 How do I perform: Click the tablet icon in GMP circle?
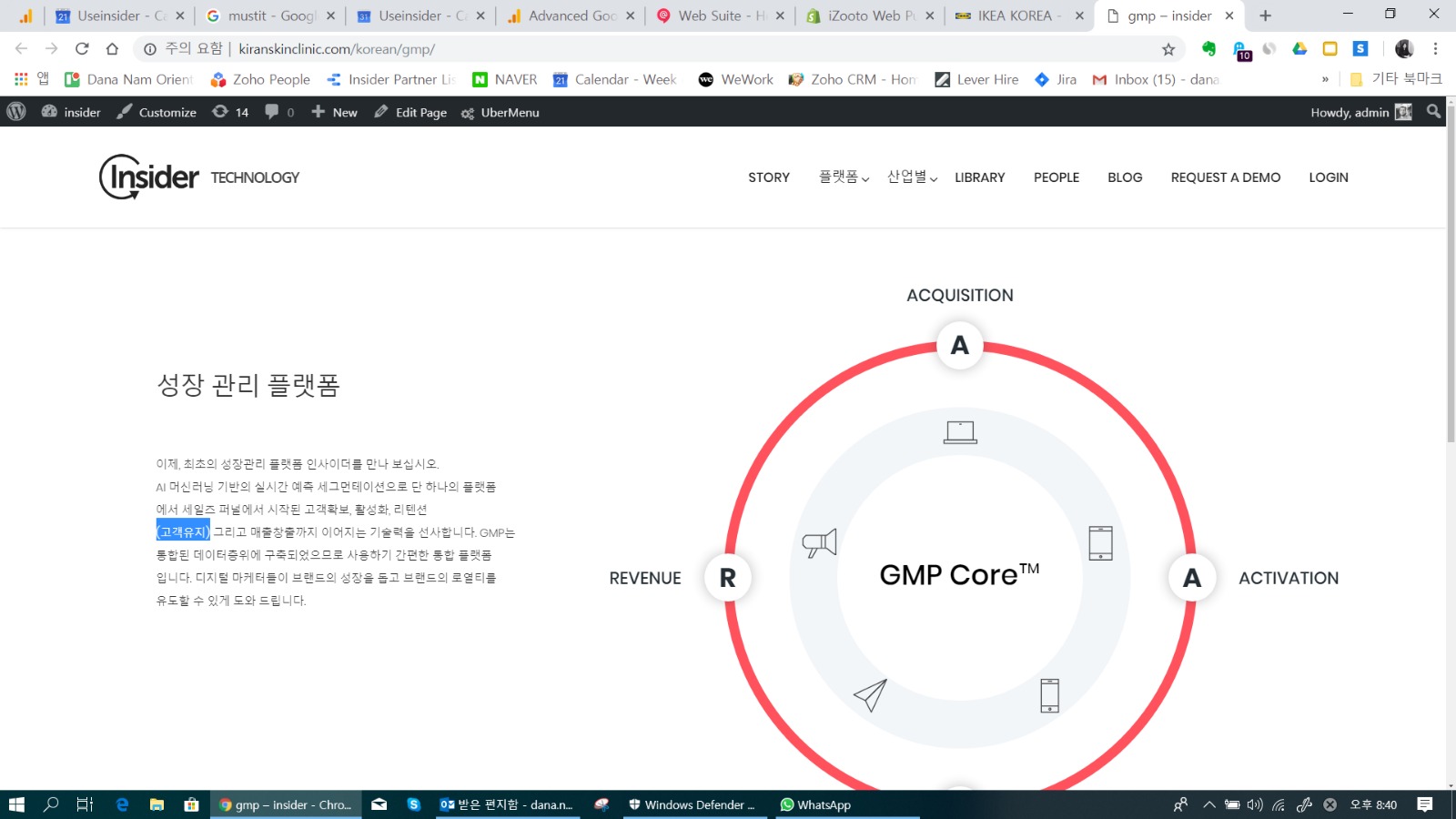[x=1100, y=543]
